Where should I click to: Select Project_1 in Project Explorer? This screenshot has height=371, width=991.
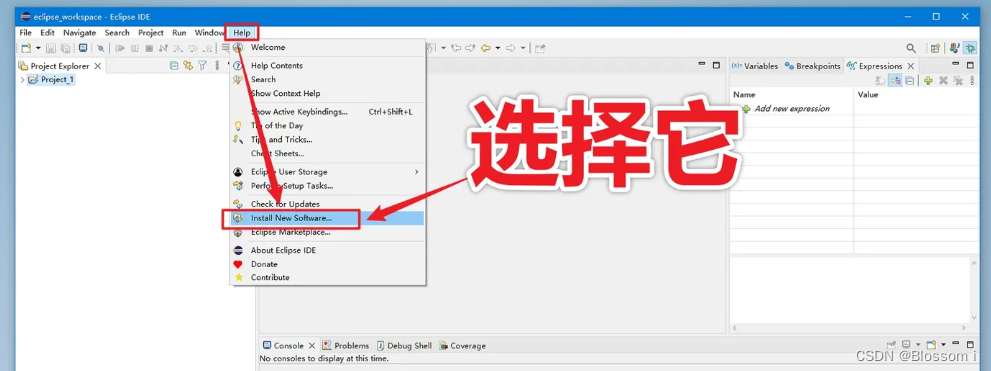coord(58,80)
